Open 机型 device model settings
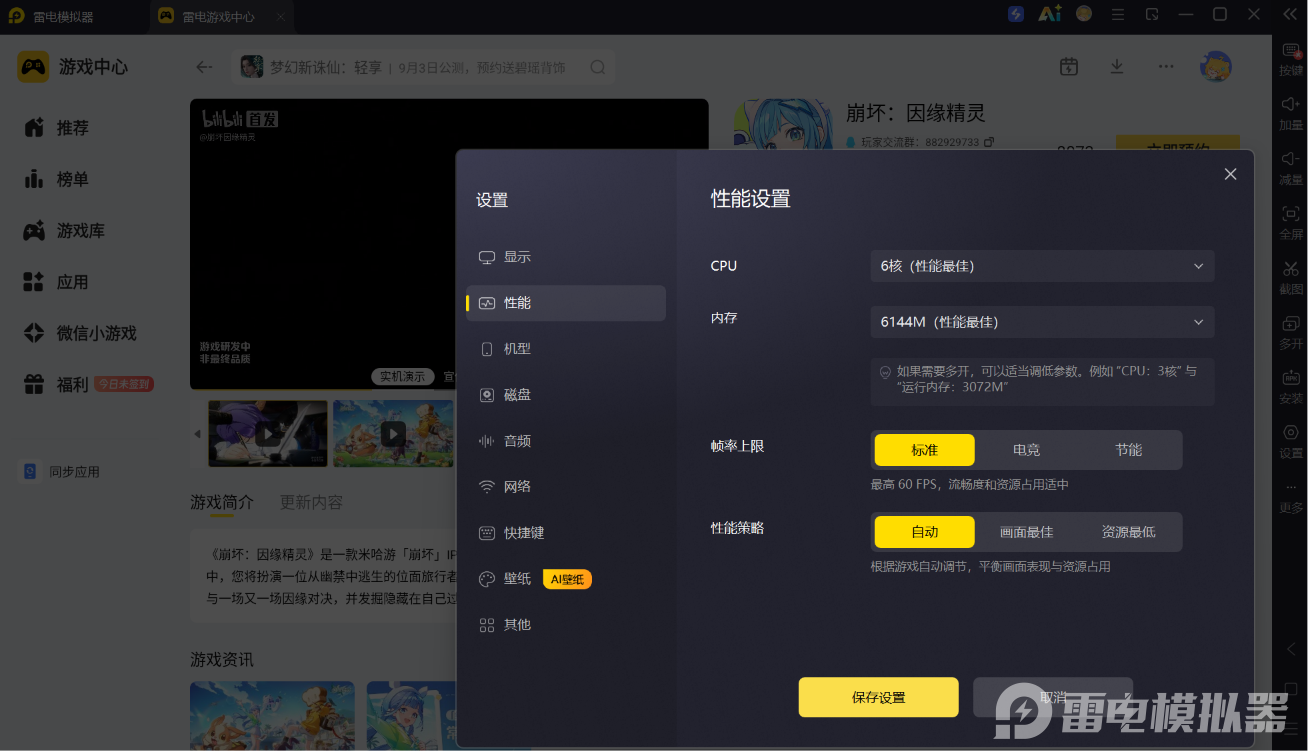 tap(566, 349)
